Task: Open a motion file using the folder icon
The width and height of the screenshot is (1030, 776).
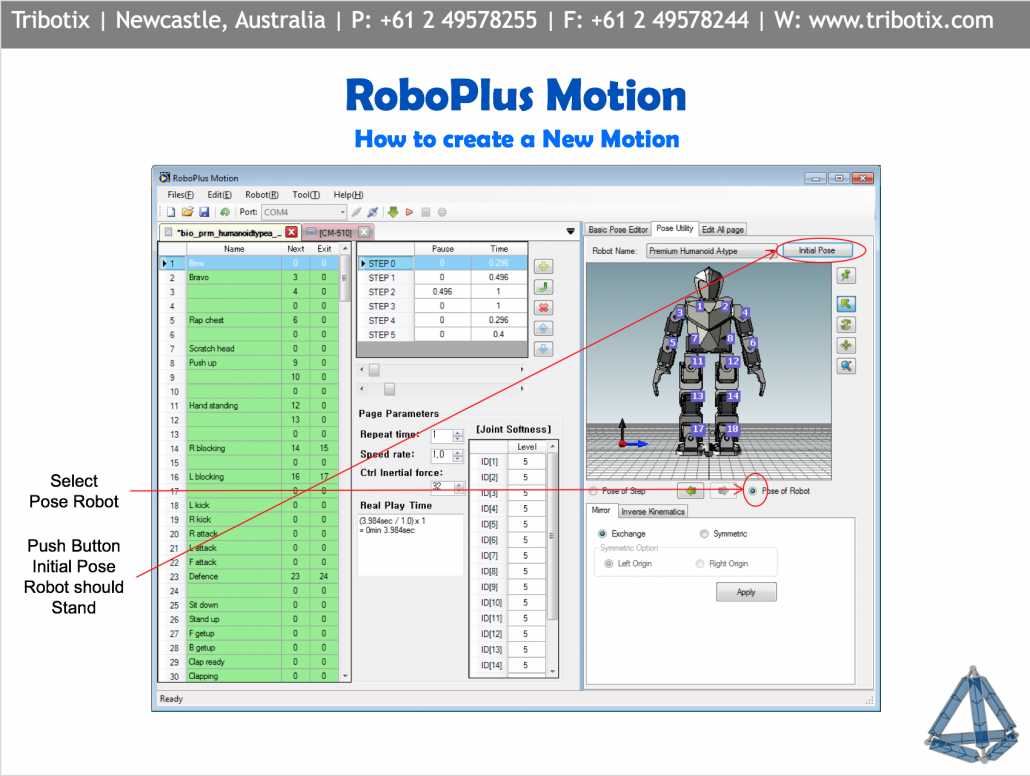Action: pos(190,212)
